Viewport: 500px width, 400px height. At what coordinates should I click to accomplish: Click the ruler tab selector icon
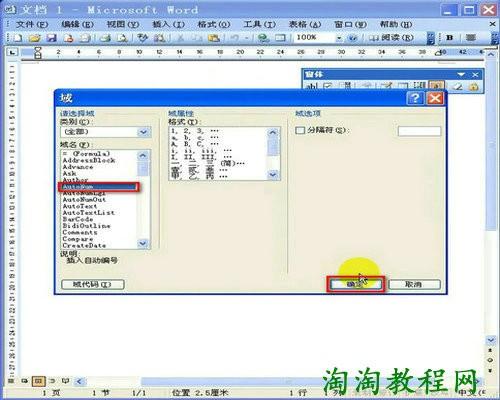pyautogui.click(x=13, y=52)
